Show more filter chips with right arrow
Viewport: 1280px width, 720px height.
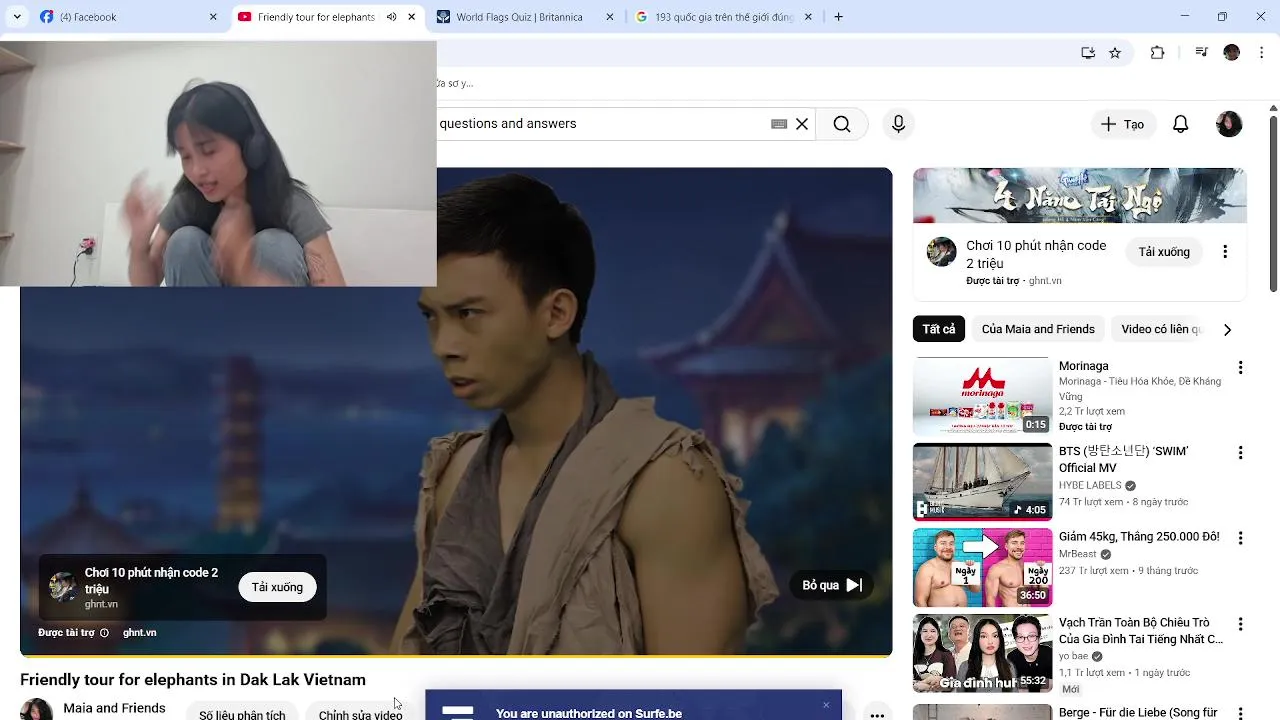click(1227, 329)
